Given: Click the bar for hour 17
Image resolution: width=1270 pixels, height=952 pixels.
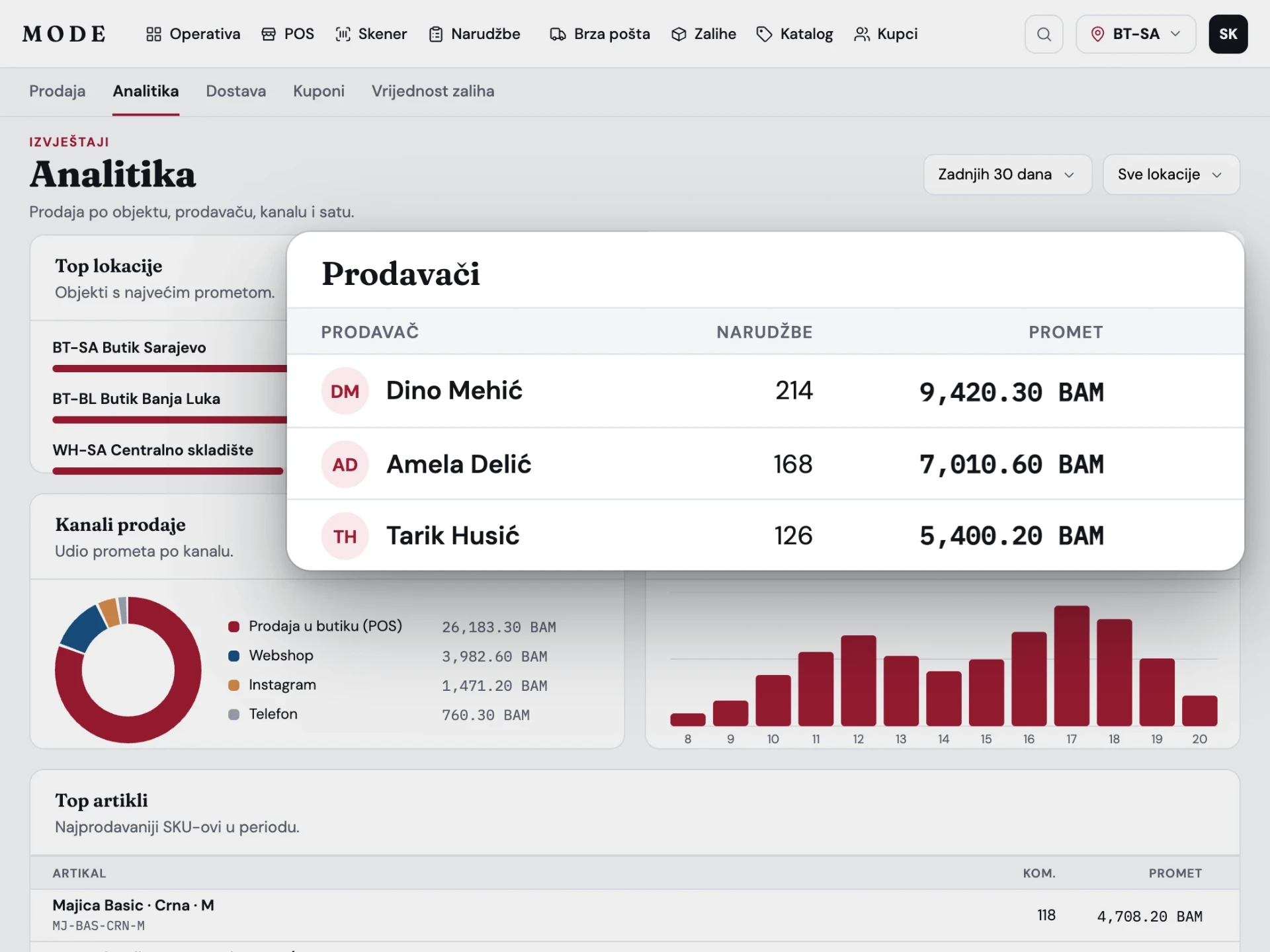Looking at the screenshot, I should [1072, 666].
